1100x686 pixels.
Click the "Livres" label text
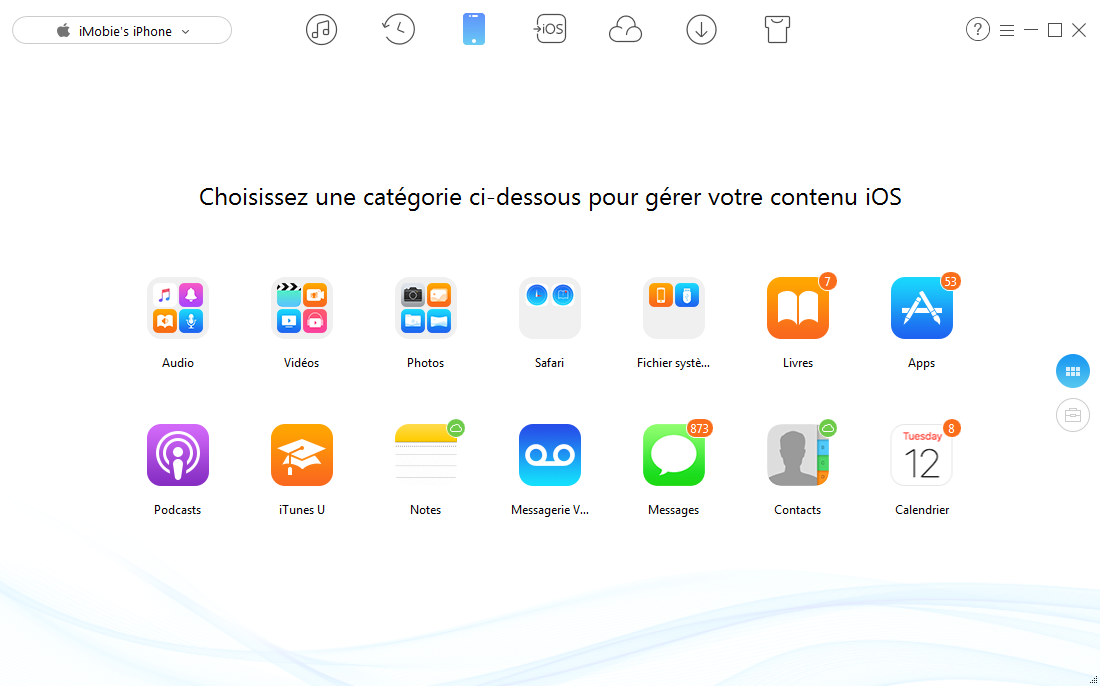tap(798, 363)
